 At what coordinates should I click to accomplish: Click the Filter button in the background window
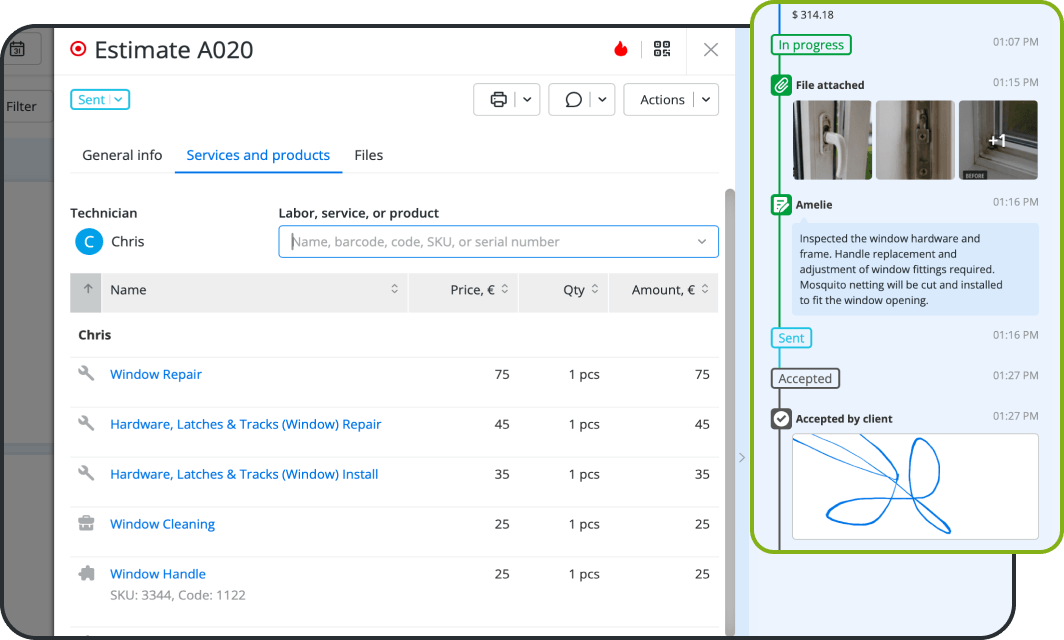click(22, 107)
